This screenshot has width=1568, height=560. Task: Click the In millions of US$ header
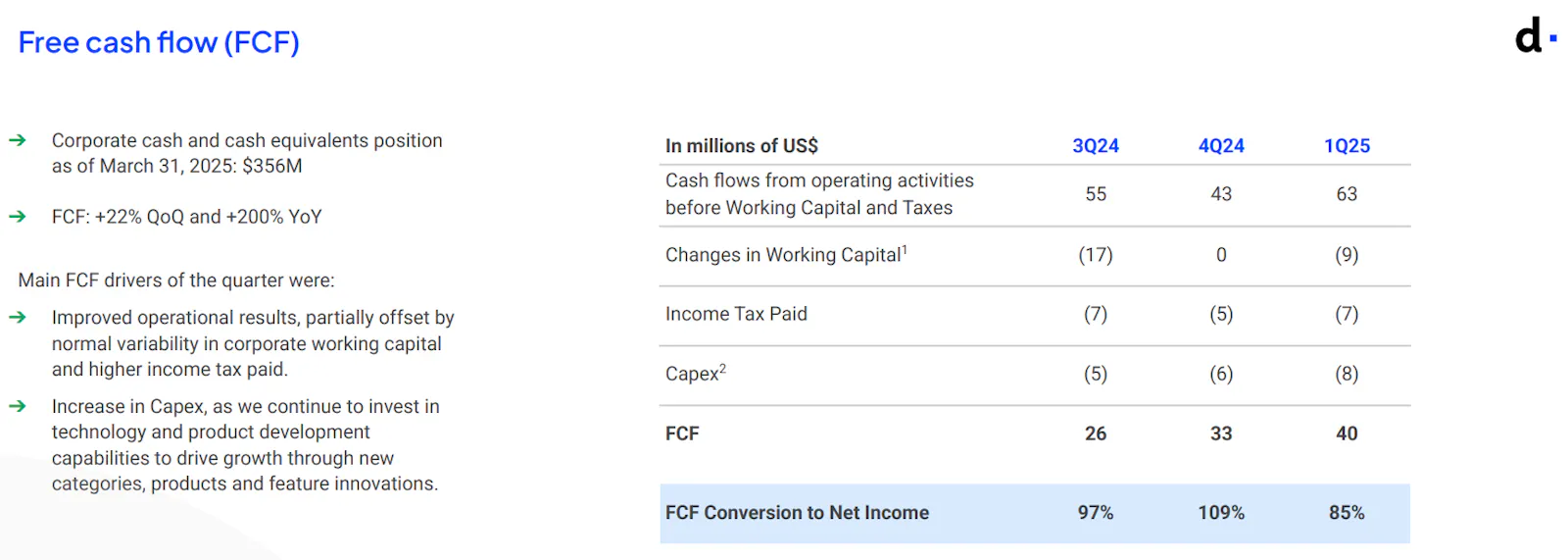click(x=742, y=145)
